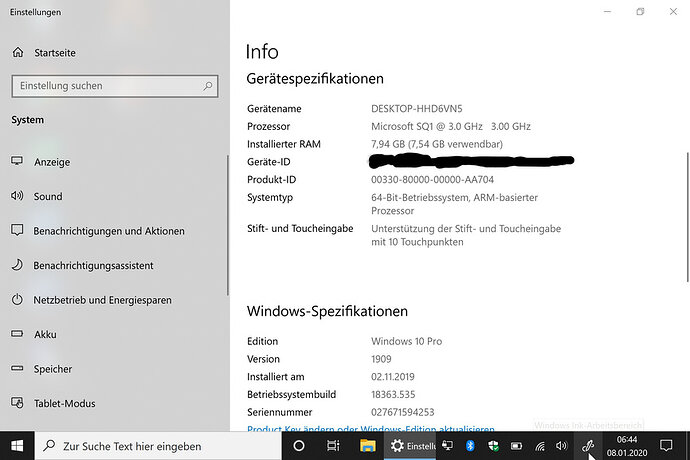
Task: Click the Windows-Spezifikationen heading
Action: (x=327, y=311)
